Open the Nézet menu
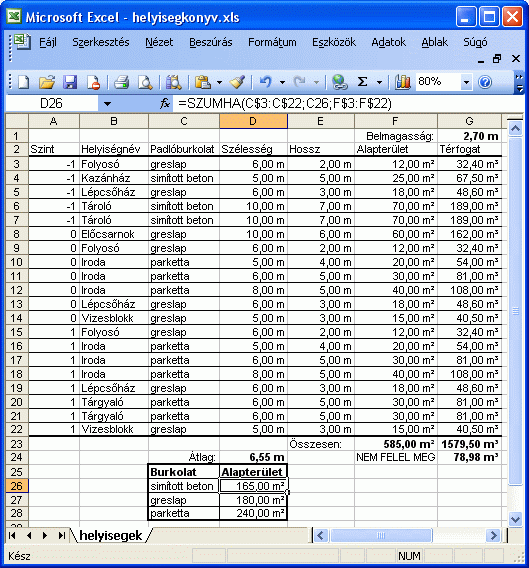Screen dimensions: 529x568 (x=159, y=42)
